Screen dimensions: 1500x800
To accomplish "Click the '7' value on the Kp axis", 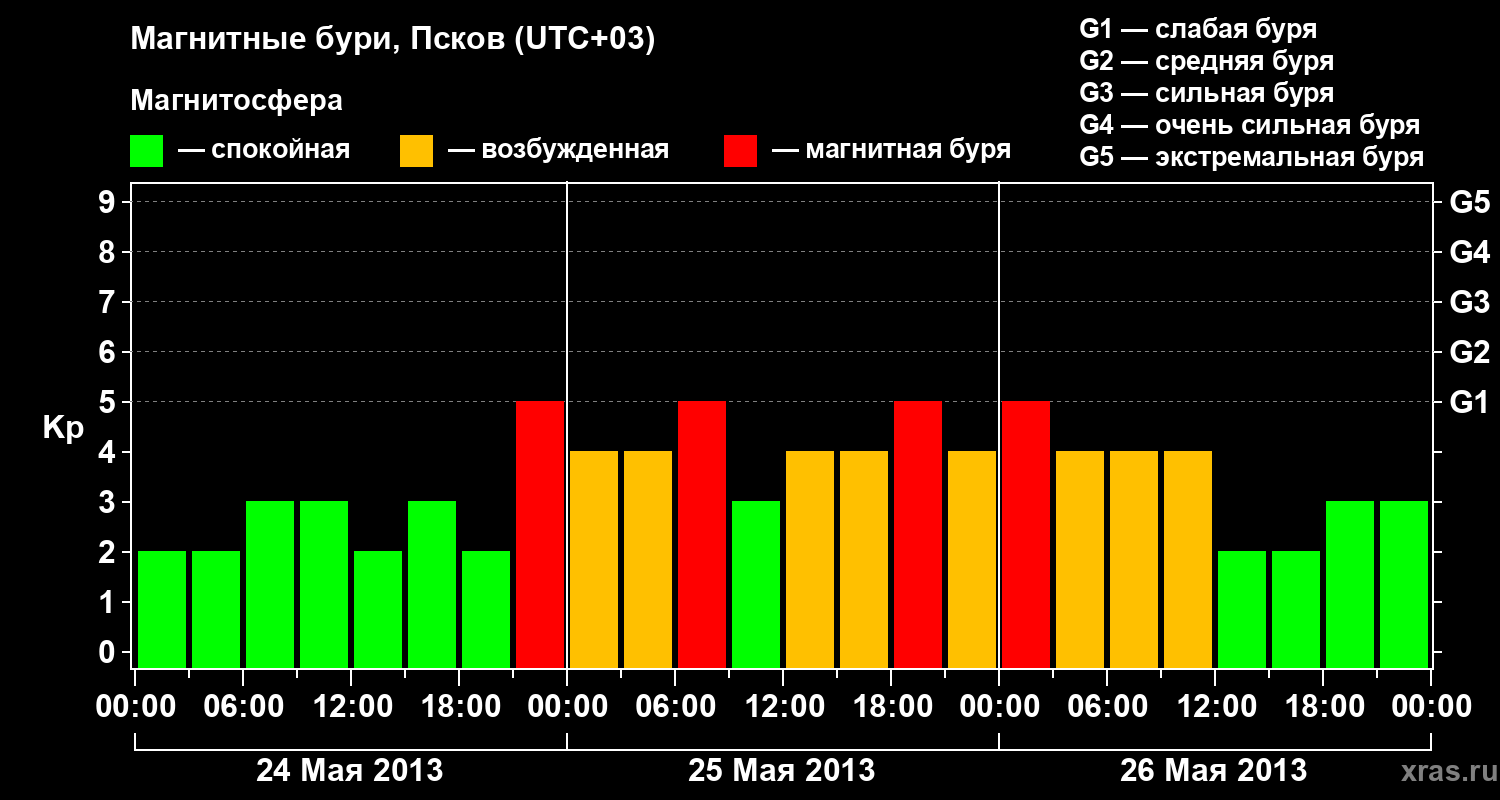I will point(109,302).
